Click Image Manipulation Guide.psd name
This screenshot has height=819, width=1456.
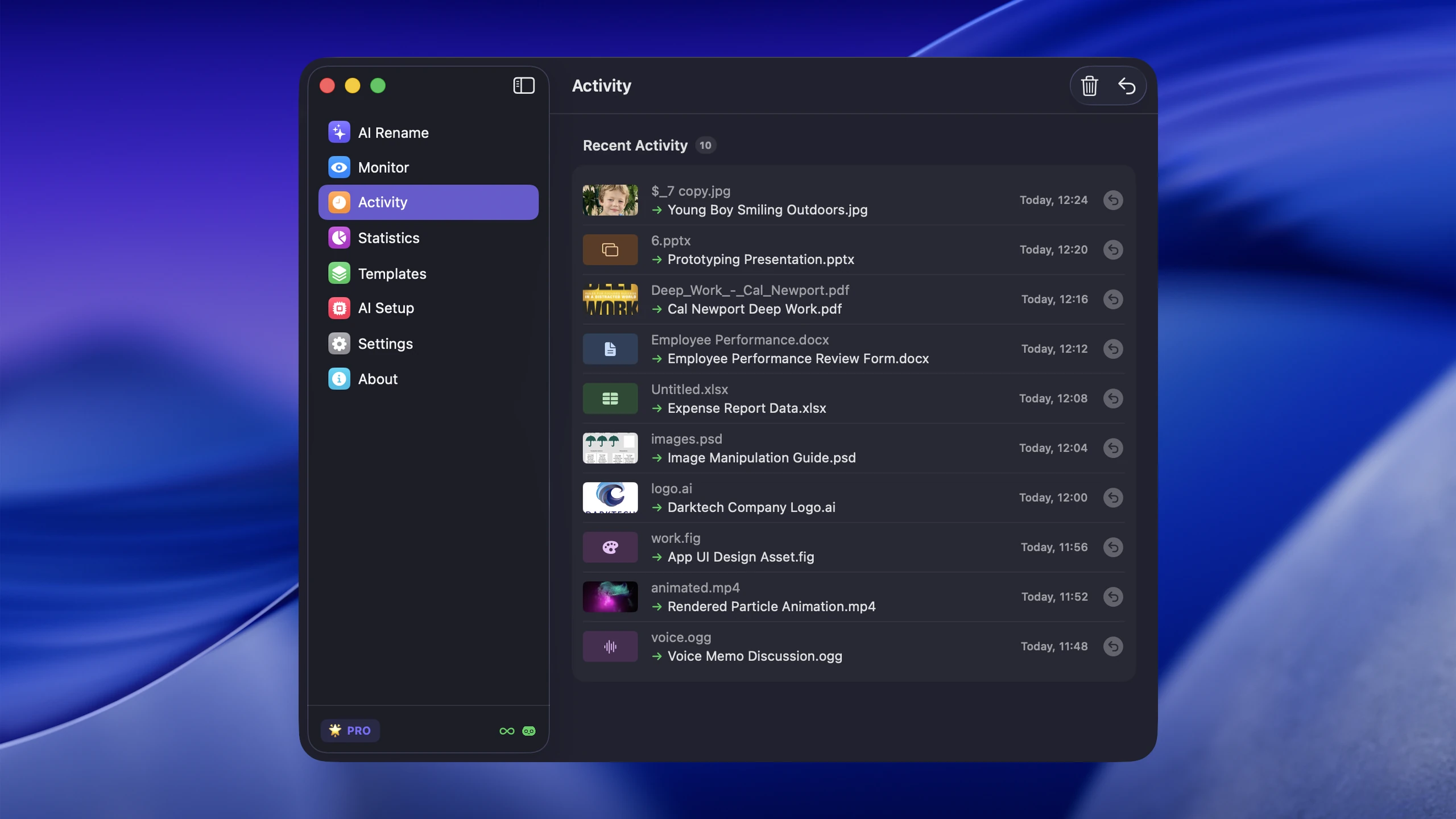coord(761,458)
